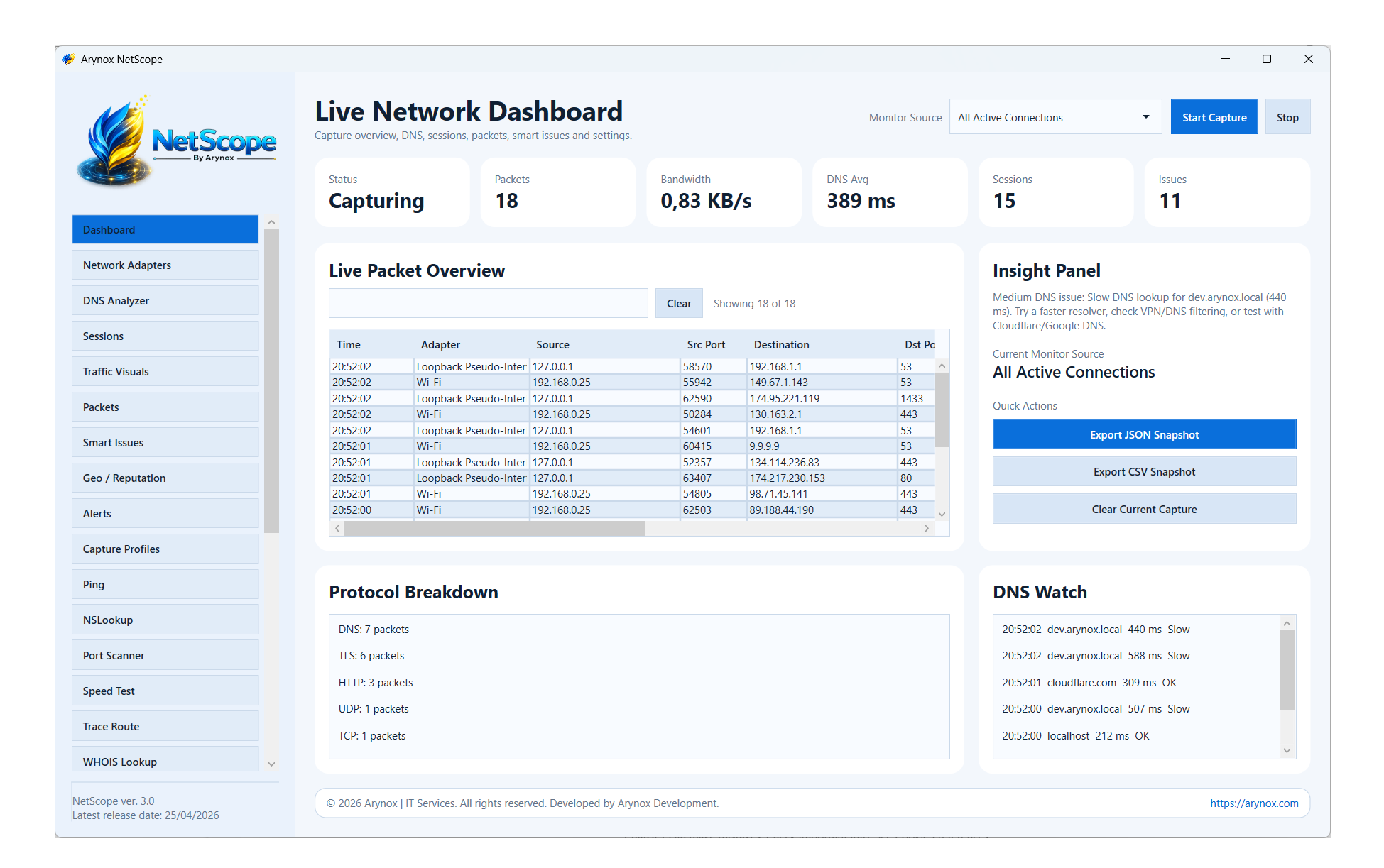Click Export JSON Snapshot button

tap(1143, 434)
